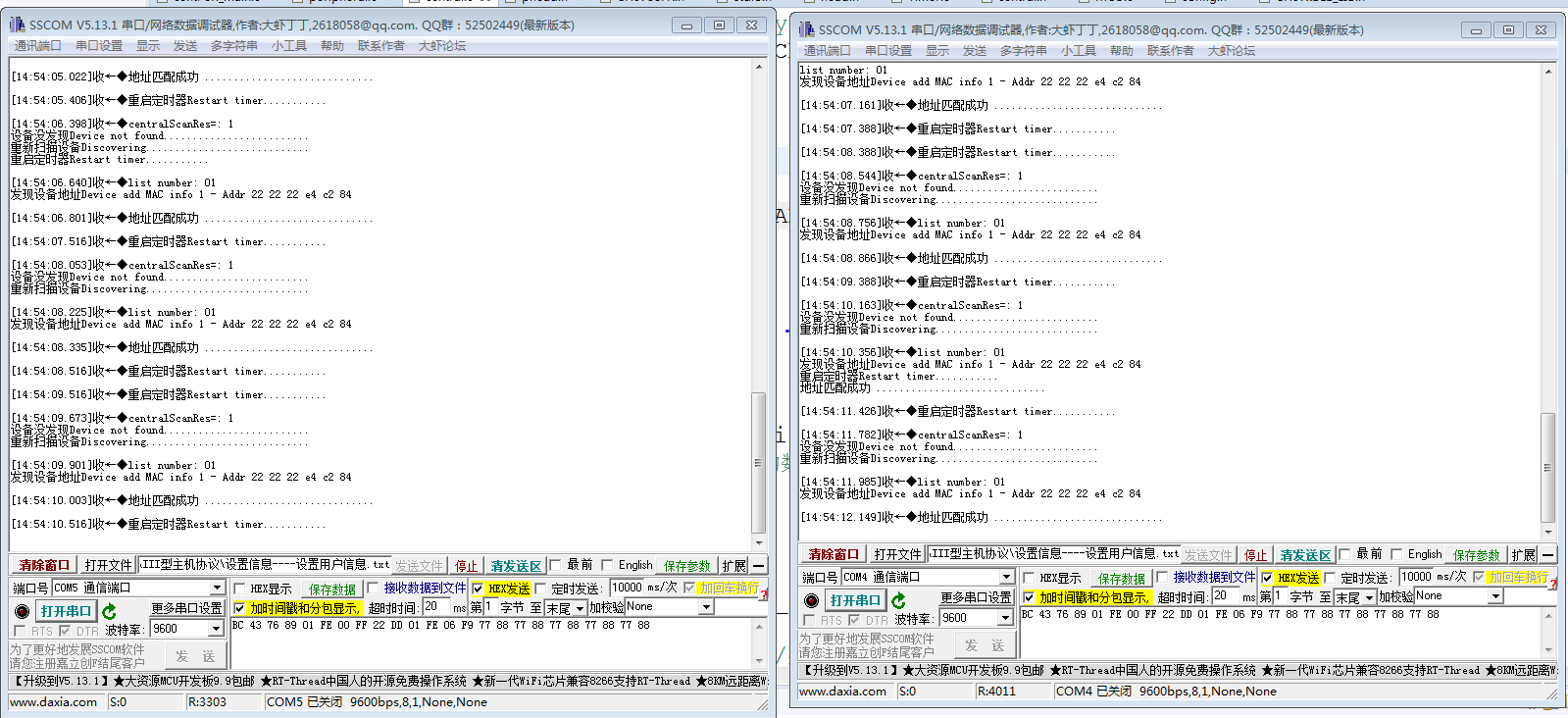The width and height of the screenshot is (1568, 718).
Task: Click the dash collapse button in COM4 window
Action: pos(1547,554)
